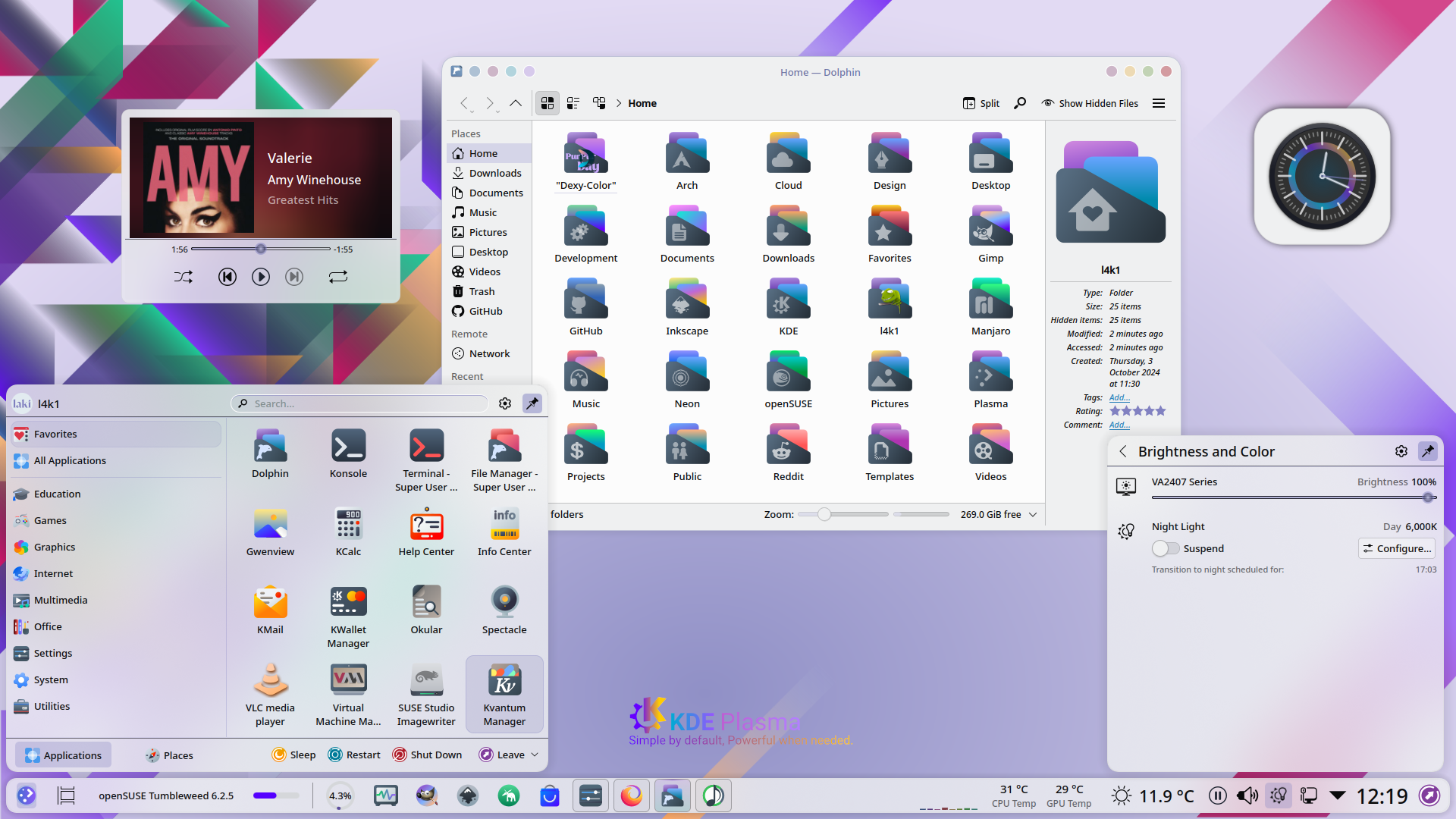
Task: Adjust the VA2407 brightness slider
Action: pyautogui.click(x=1294, y=497)
